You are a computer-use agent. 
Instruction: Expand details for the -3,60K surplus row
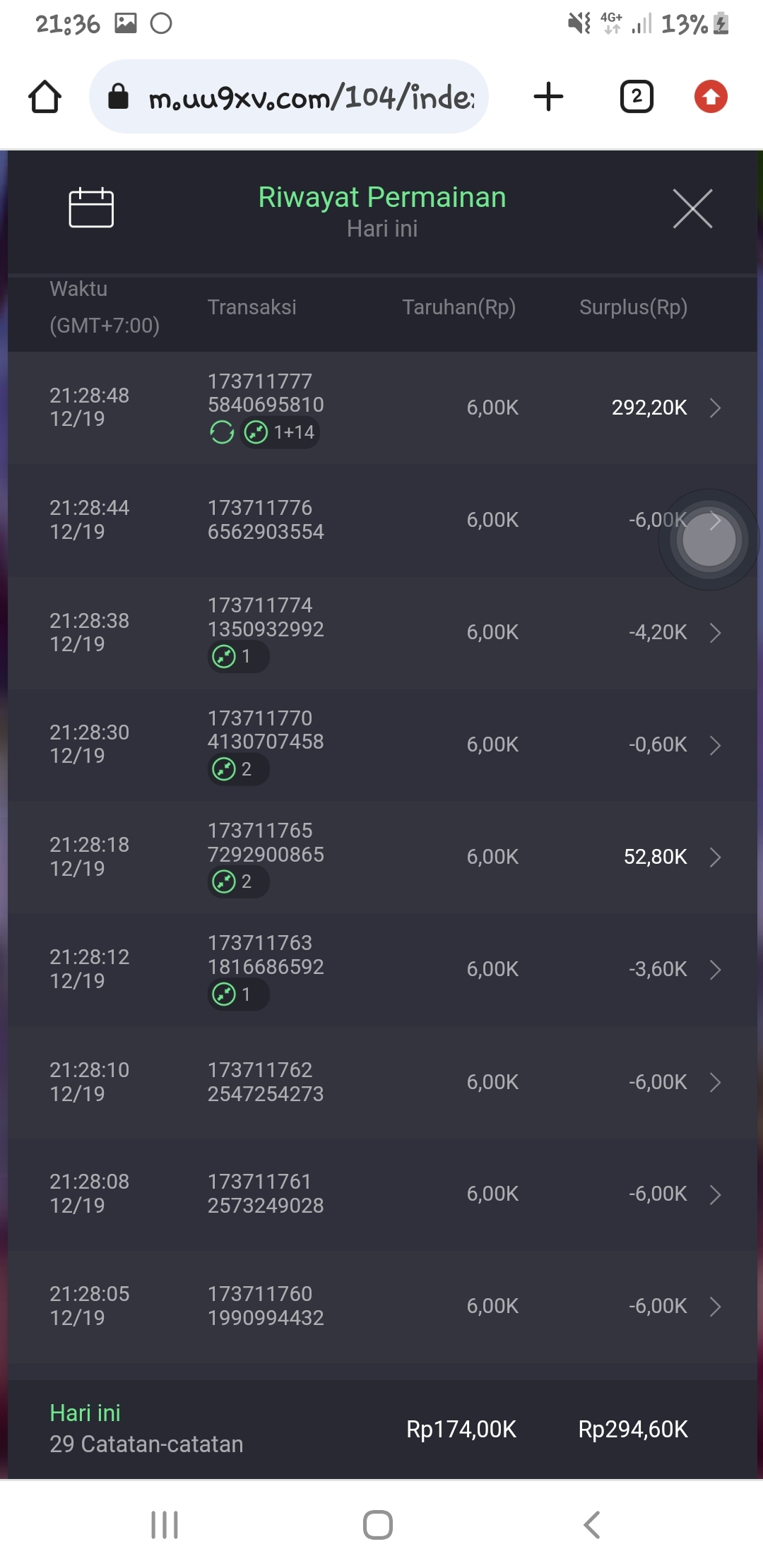(x=715, y=969)
